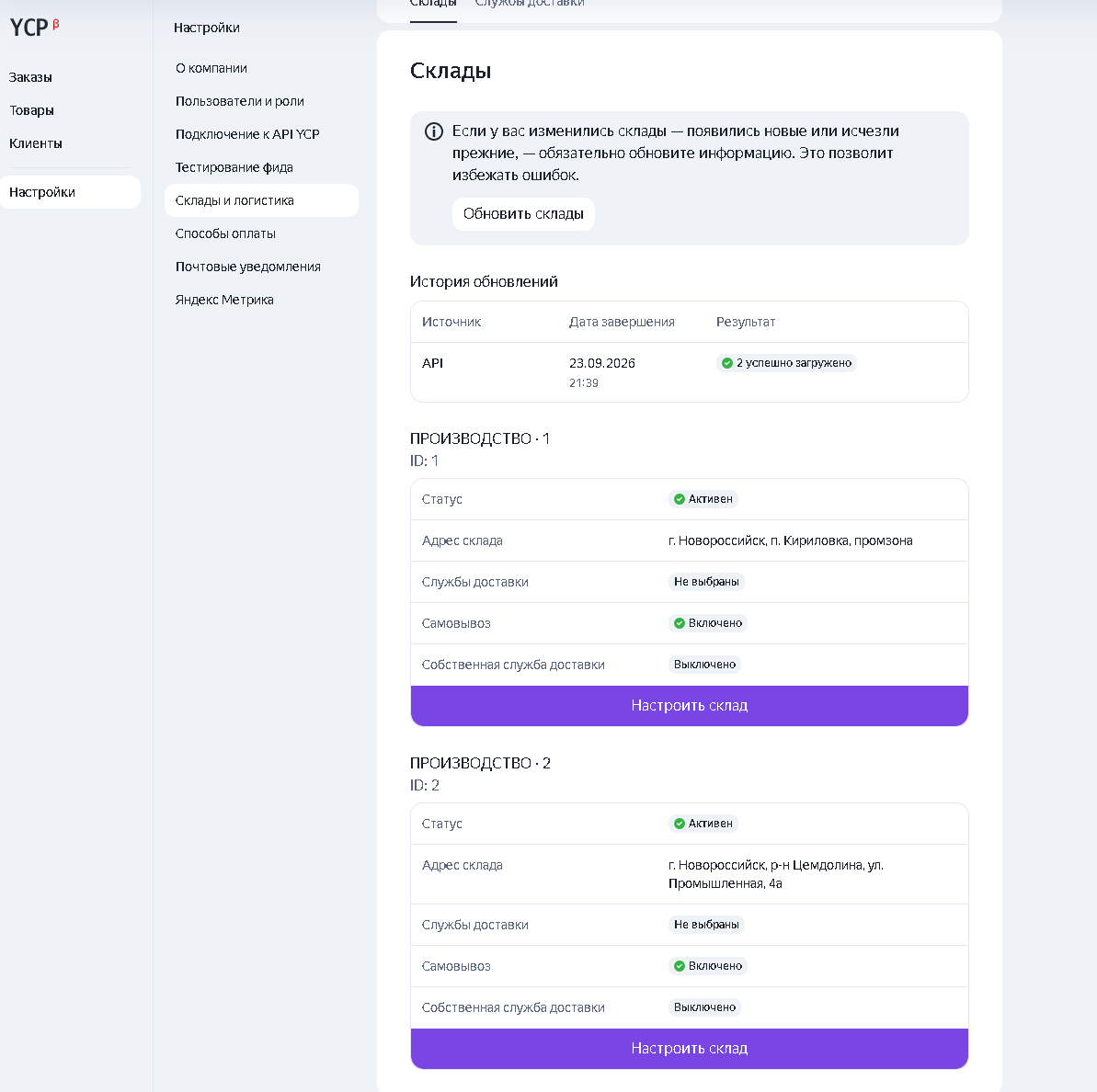Click the green check in ПРОИЗВОДСТВО · 1 Самовывоз row

tap(679, 623)
